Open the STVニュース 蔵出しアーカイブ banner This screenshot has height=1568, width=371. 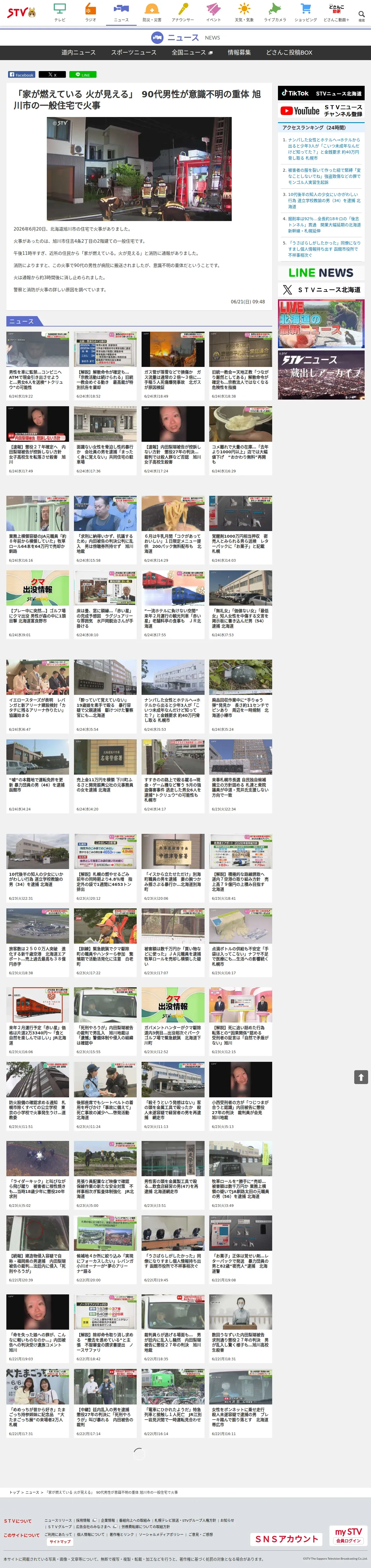(321, 375)
